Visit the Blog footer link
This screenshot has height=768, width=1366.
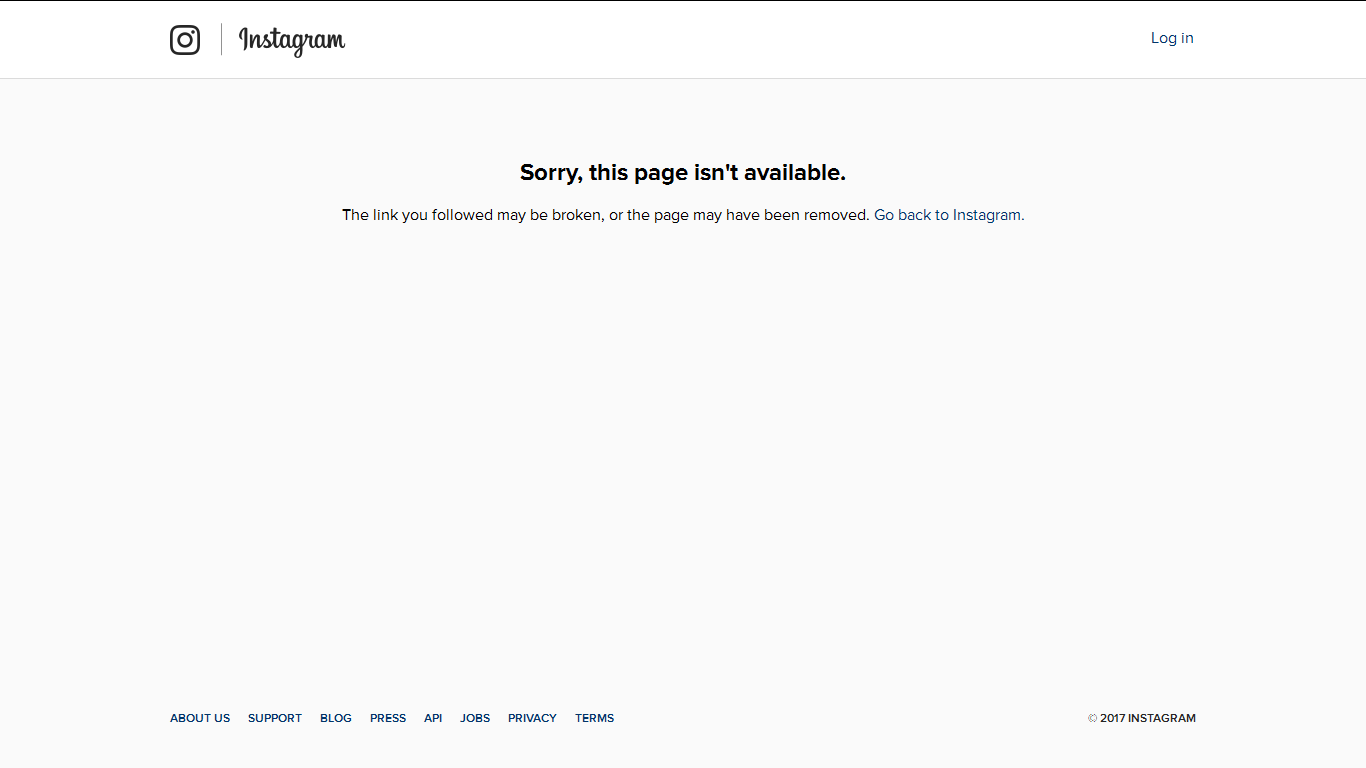pyautogui.click(x=336, y=718)
